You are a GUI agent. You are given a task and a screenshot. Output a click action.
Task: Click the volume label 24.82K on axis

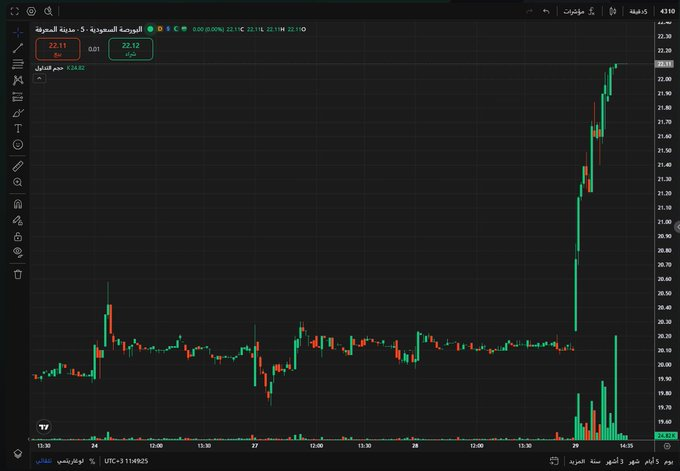(666, 435)
